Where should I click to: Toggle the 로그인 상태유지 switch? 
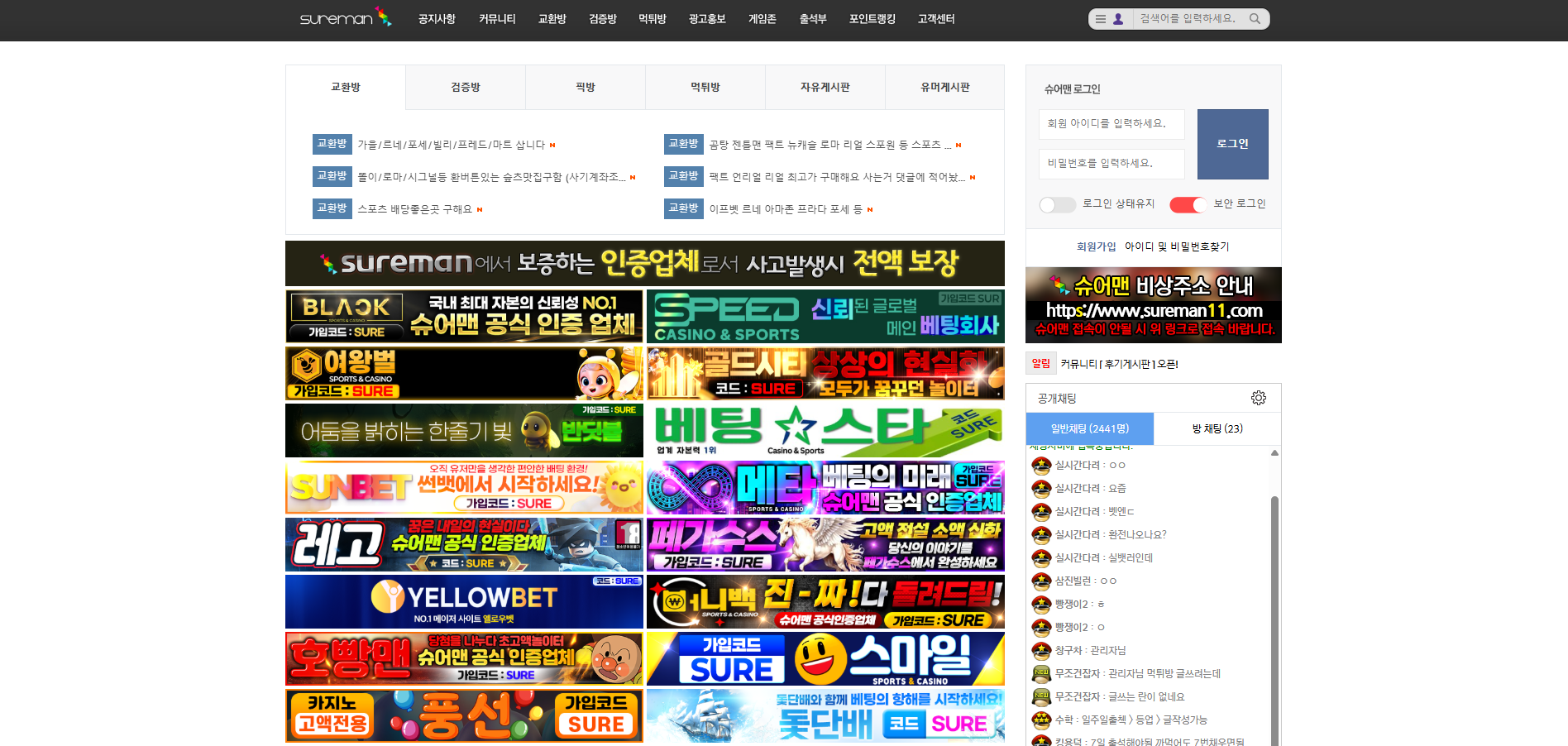pos(1057,204)
